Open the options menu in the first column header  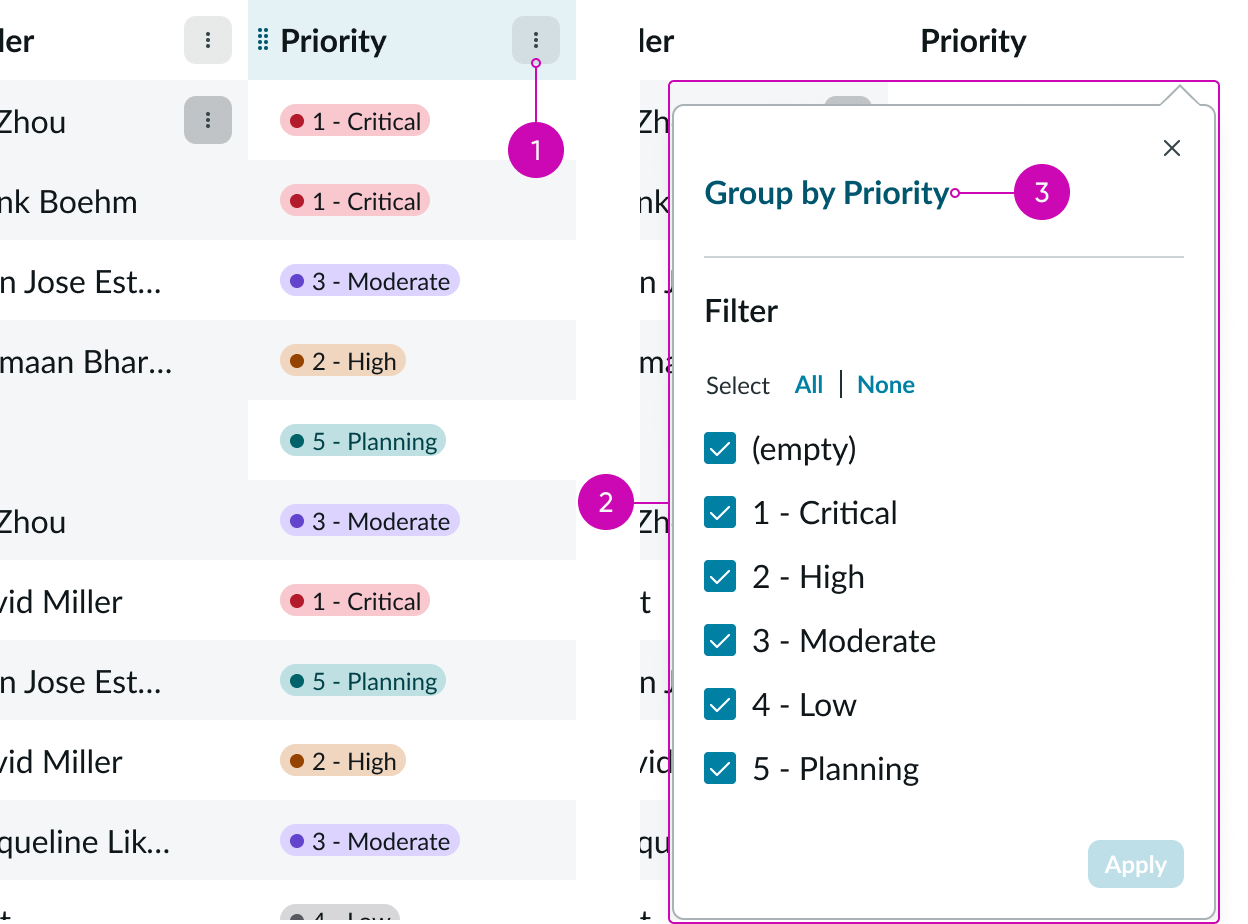[x=207, y=40]
